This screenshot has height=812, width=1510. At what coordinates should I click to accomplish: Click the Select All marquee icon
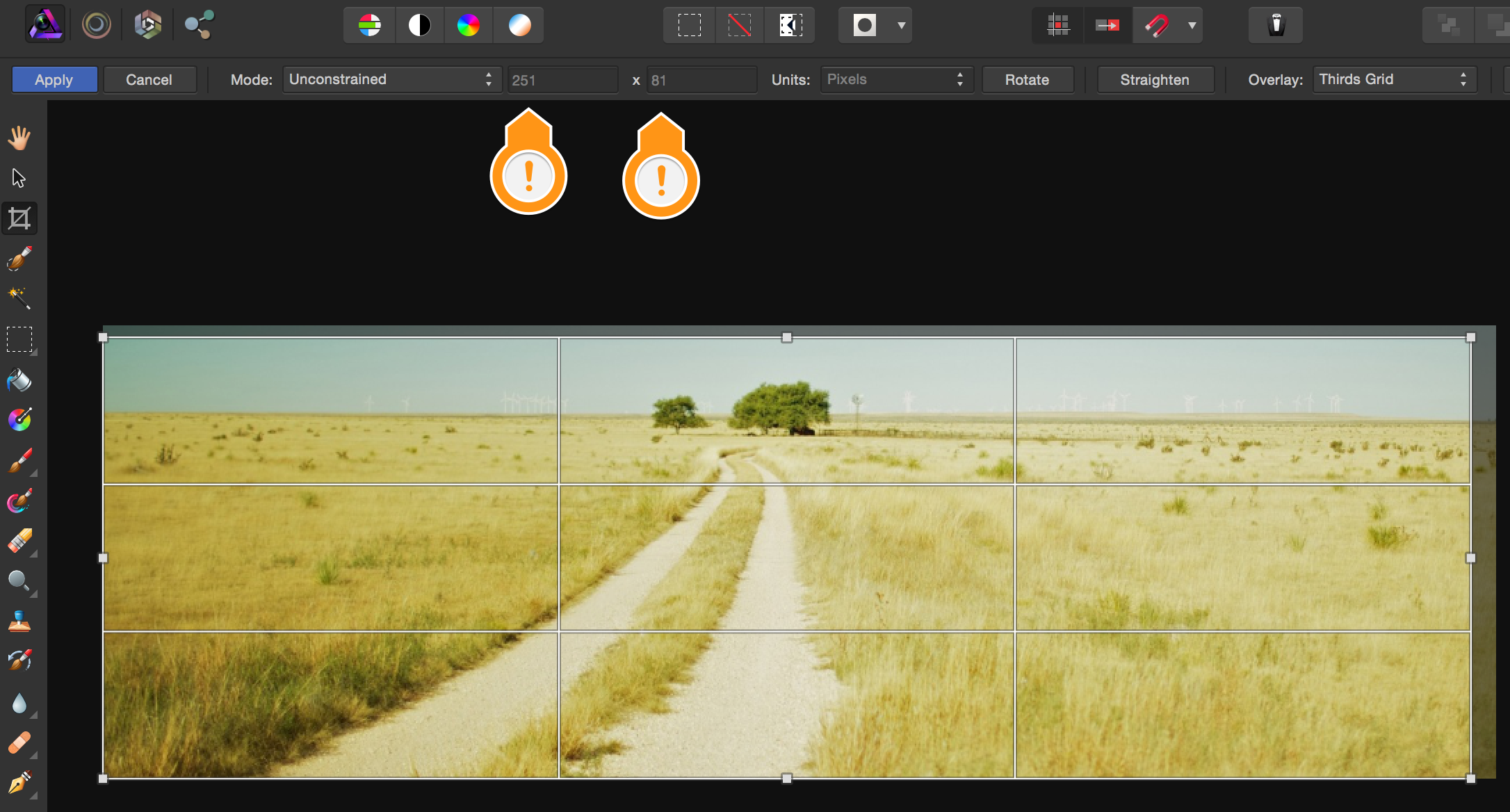tap(689, 26)
